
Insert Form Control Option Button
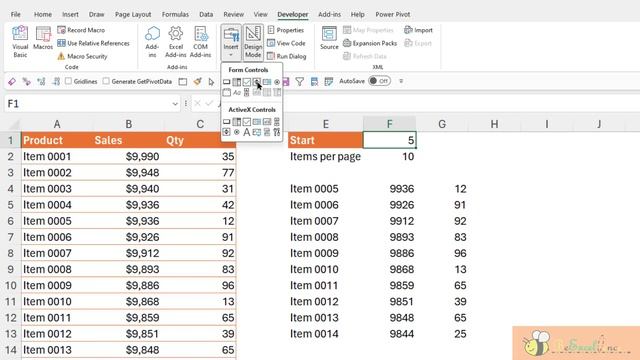(277, 82)
